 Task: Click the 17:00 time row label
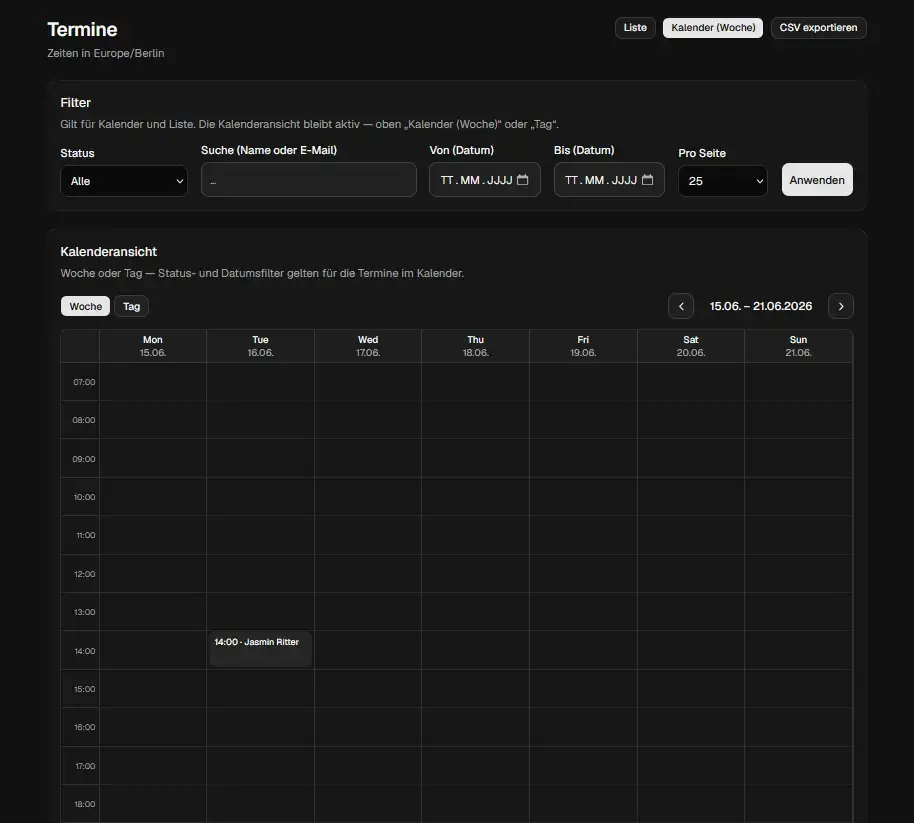click(85, 766)
